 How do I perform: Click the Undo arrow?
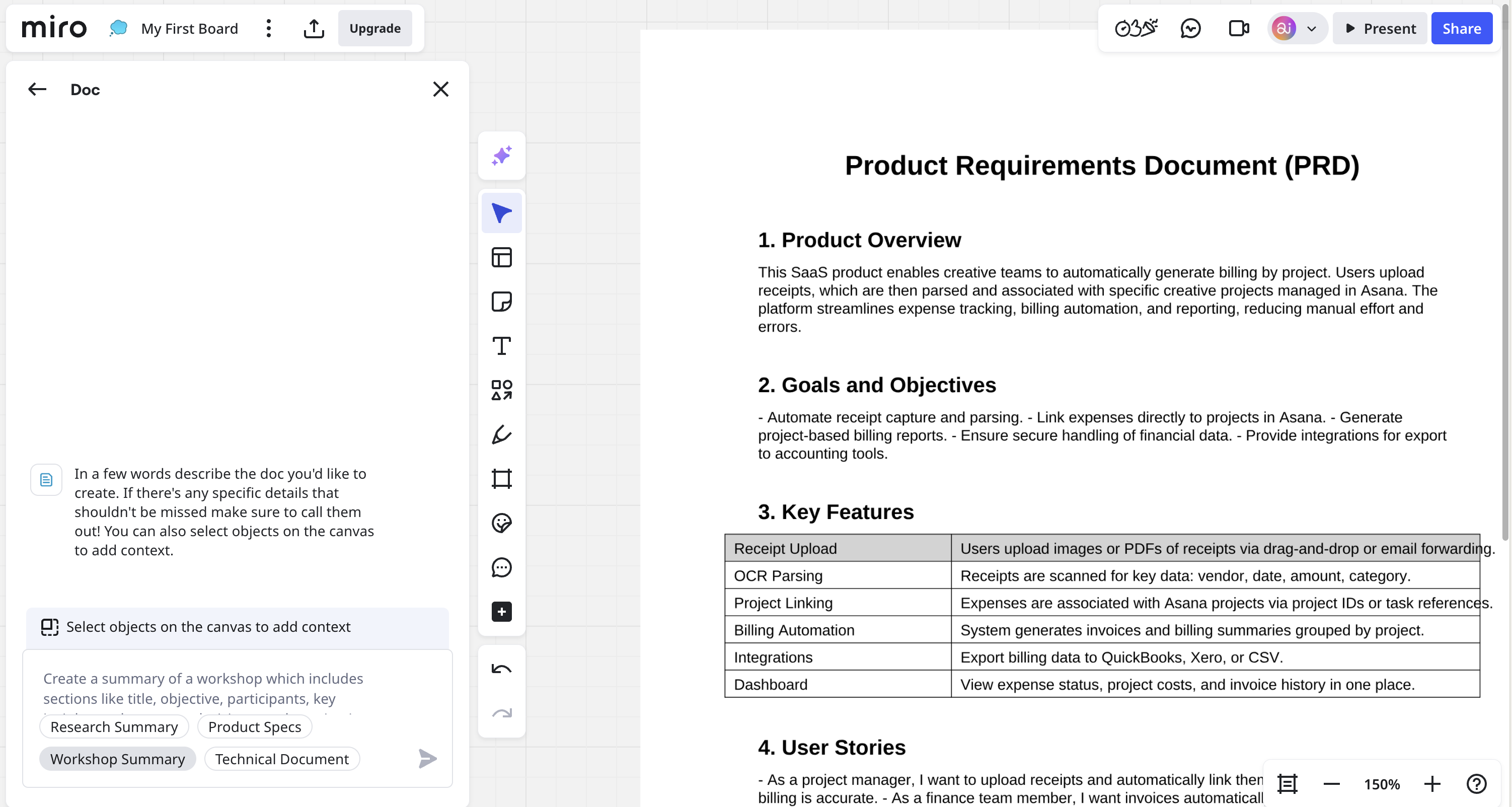click(501, 669)
